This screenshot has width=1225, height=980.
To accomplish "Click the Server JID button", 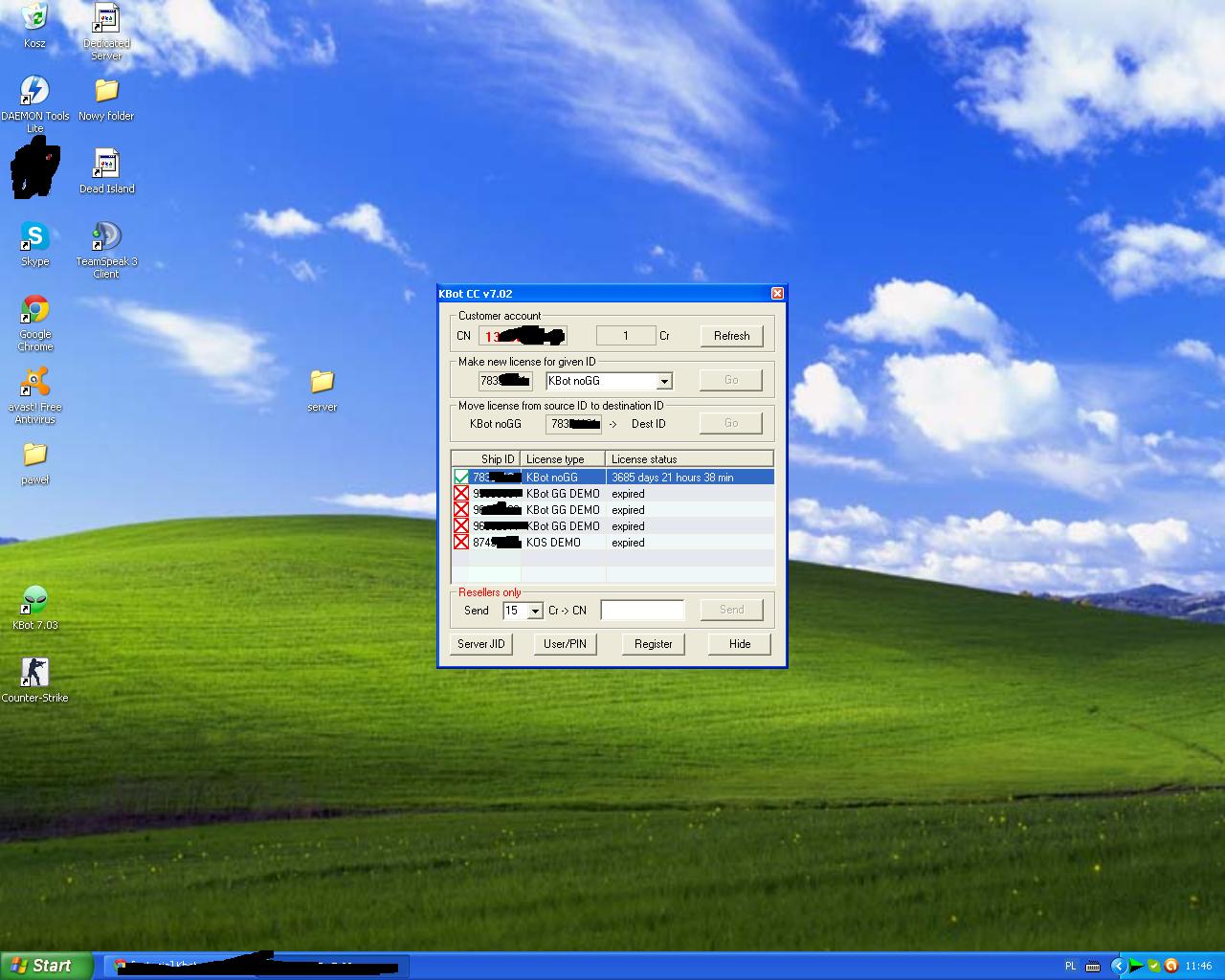I will 480,643.
